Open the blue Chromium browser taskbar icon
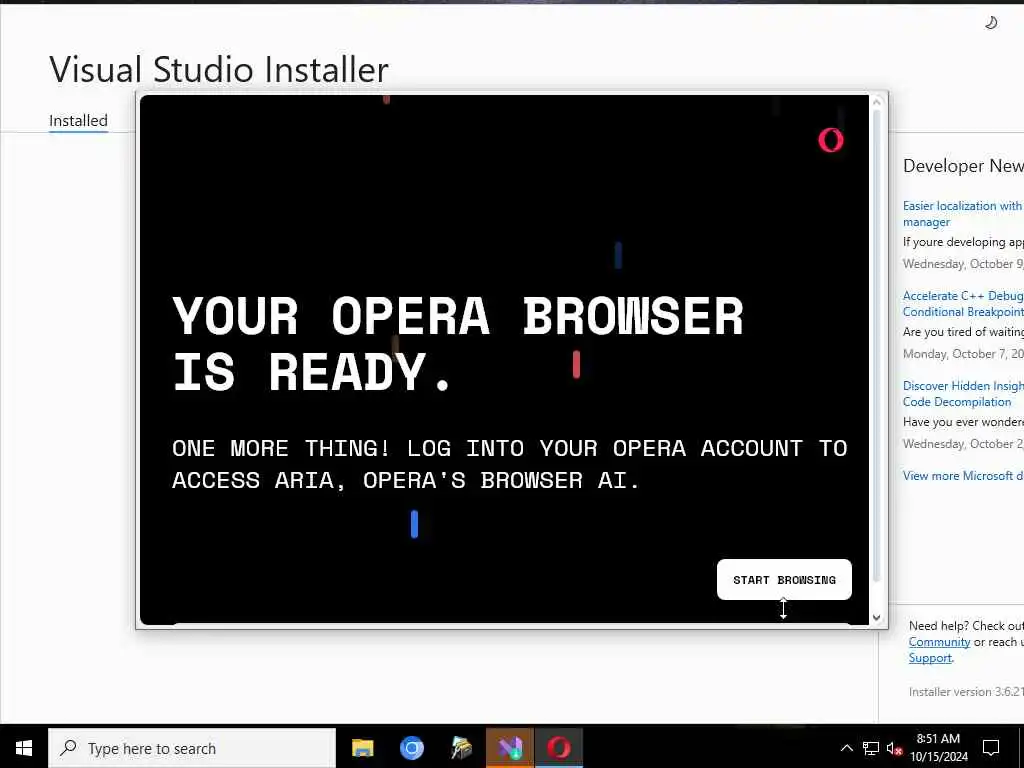 (412, 748)
